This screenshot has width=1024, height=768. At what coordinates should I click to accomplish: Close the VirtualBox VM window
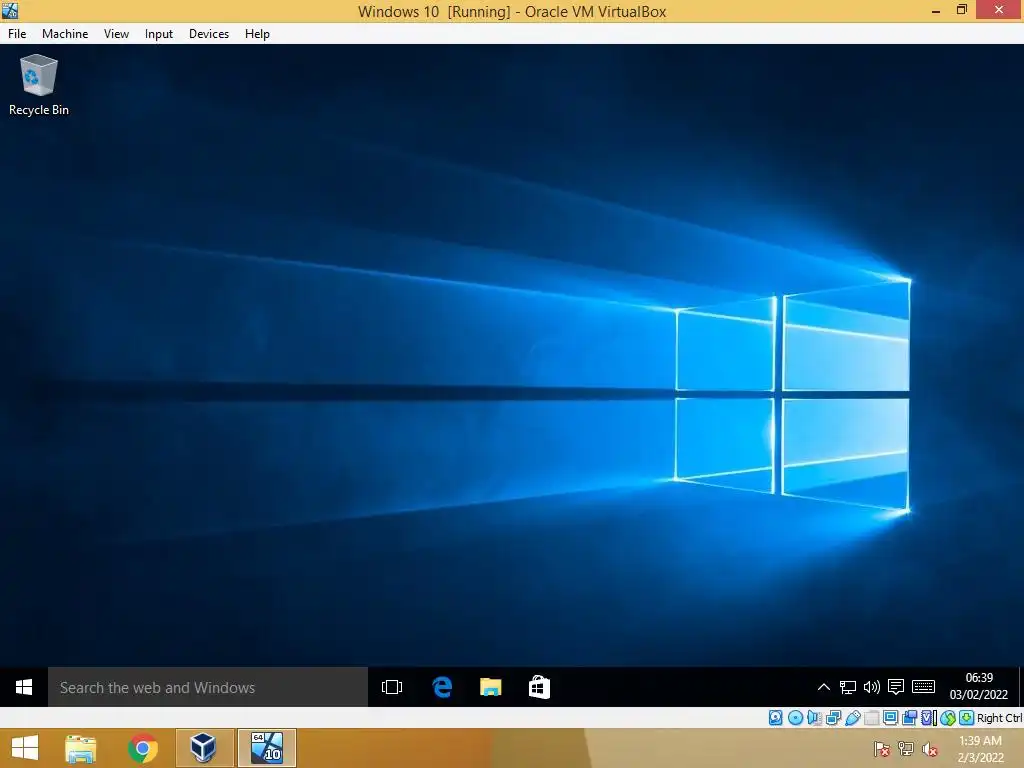pos(999,10)
